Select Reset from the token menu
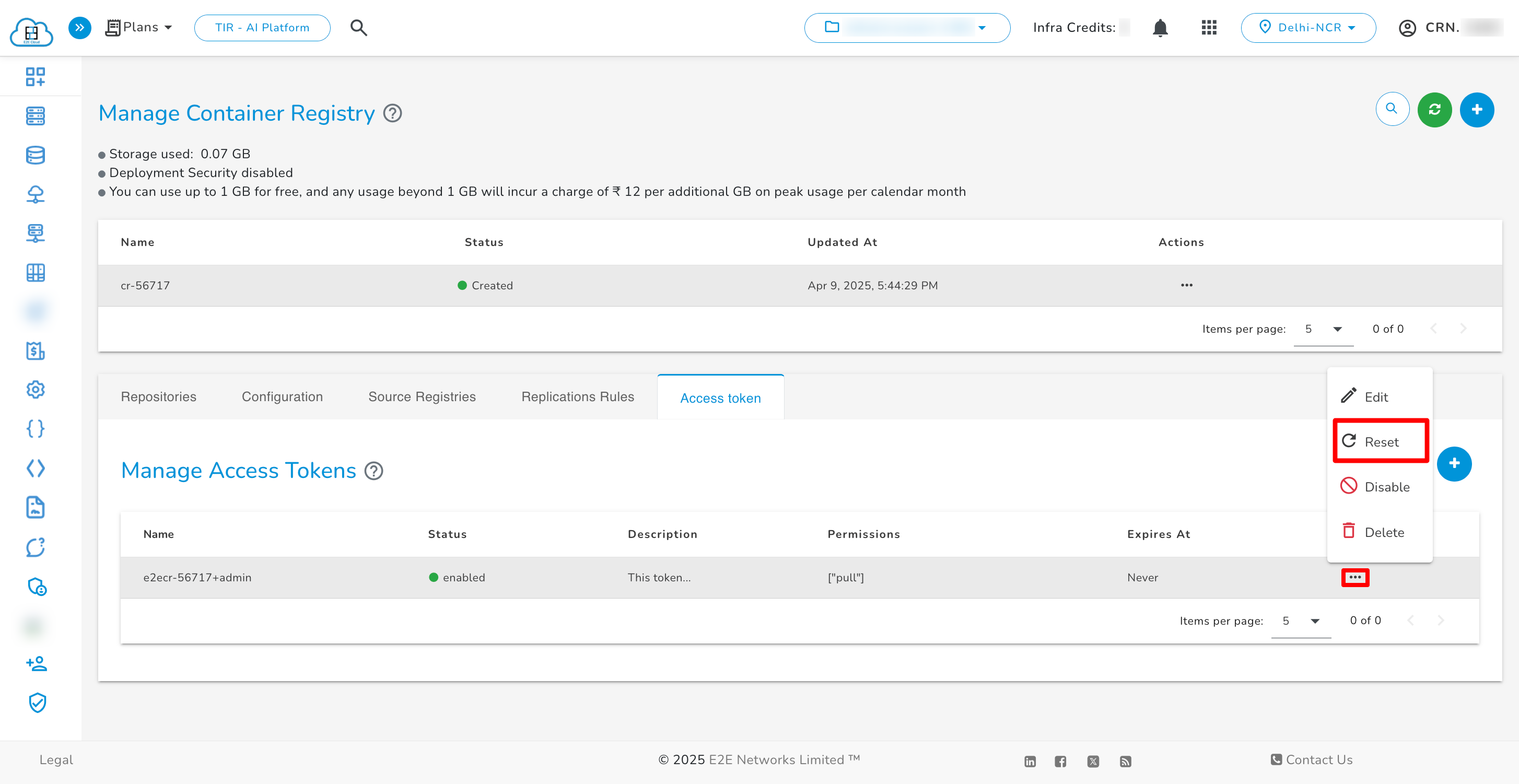Viewport: 1519px width, 784px height. pos(1381,441)
